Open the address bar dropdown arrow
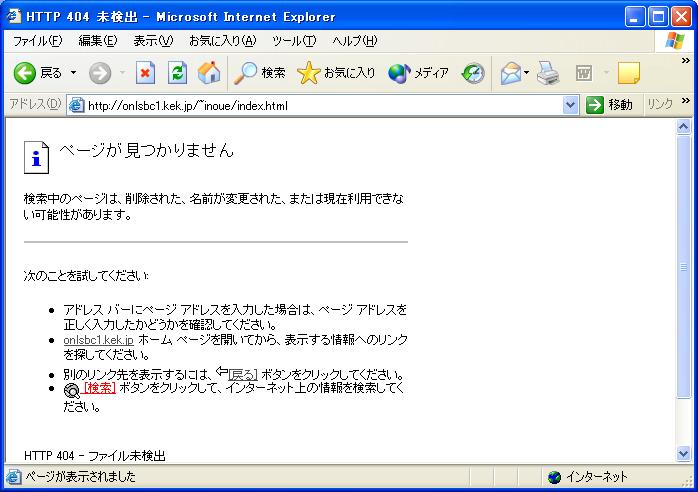Image resolution: width=698 pixels, height=492 pixels. 570,106
